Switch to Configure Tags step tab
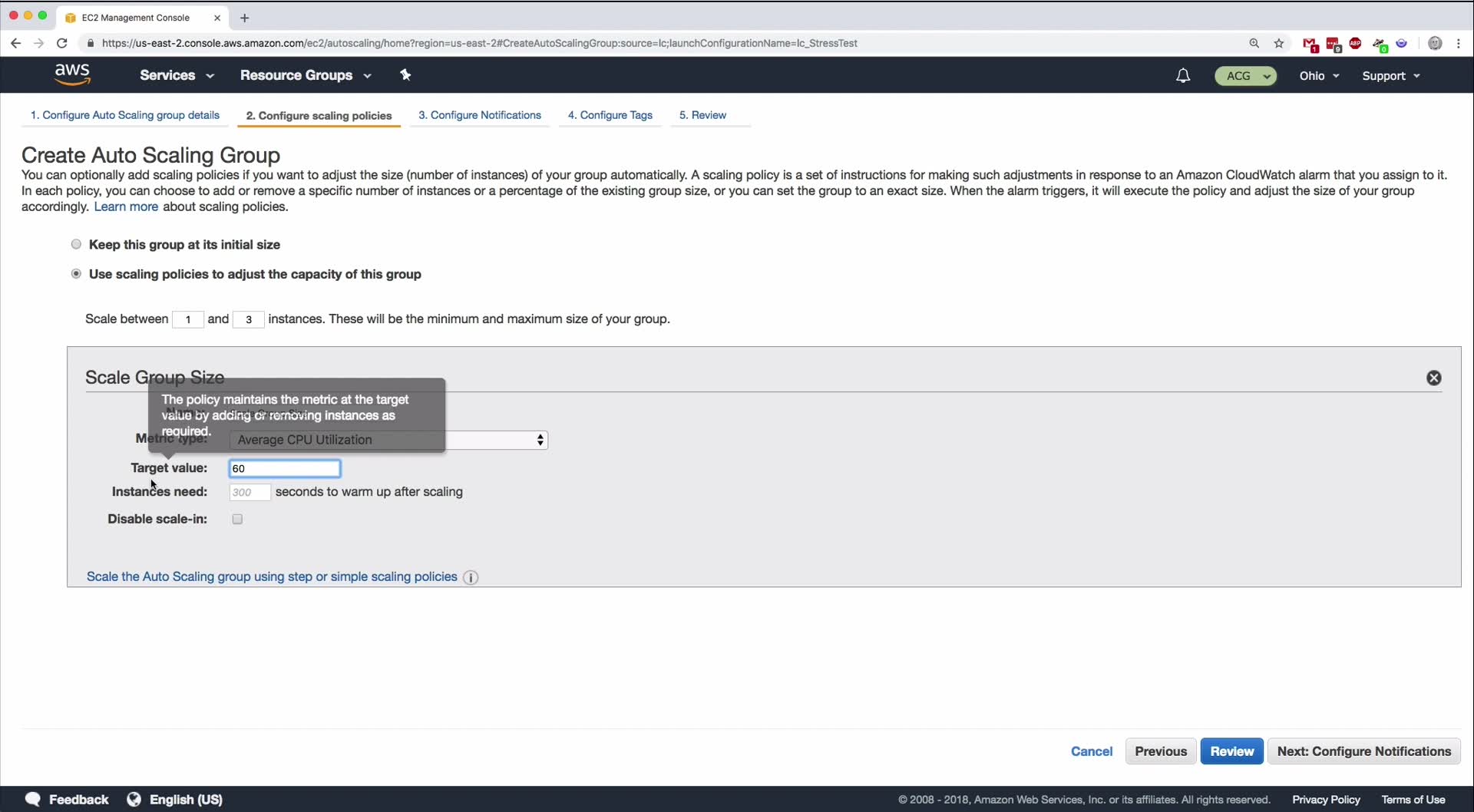The image size is (1474, 812). [610, 115]
